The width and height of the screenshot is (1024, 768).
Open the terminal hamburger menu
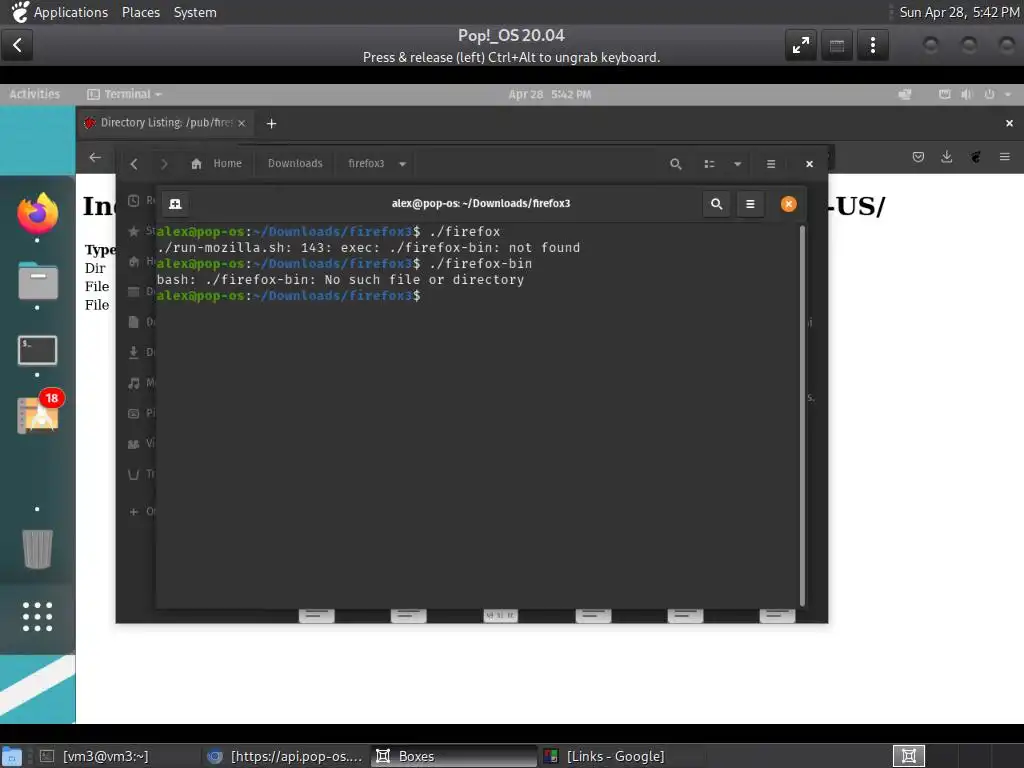750,204
